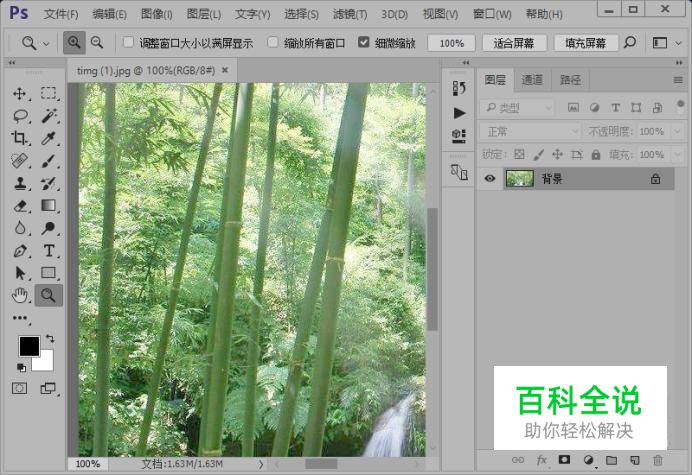This screenshot has height=475, width=692.
Task: Switch to the 通道 tab
Action: (532, 80)
